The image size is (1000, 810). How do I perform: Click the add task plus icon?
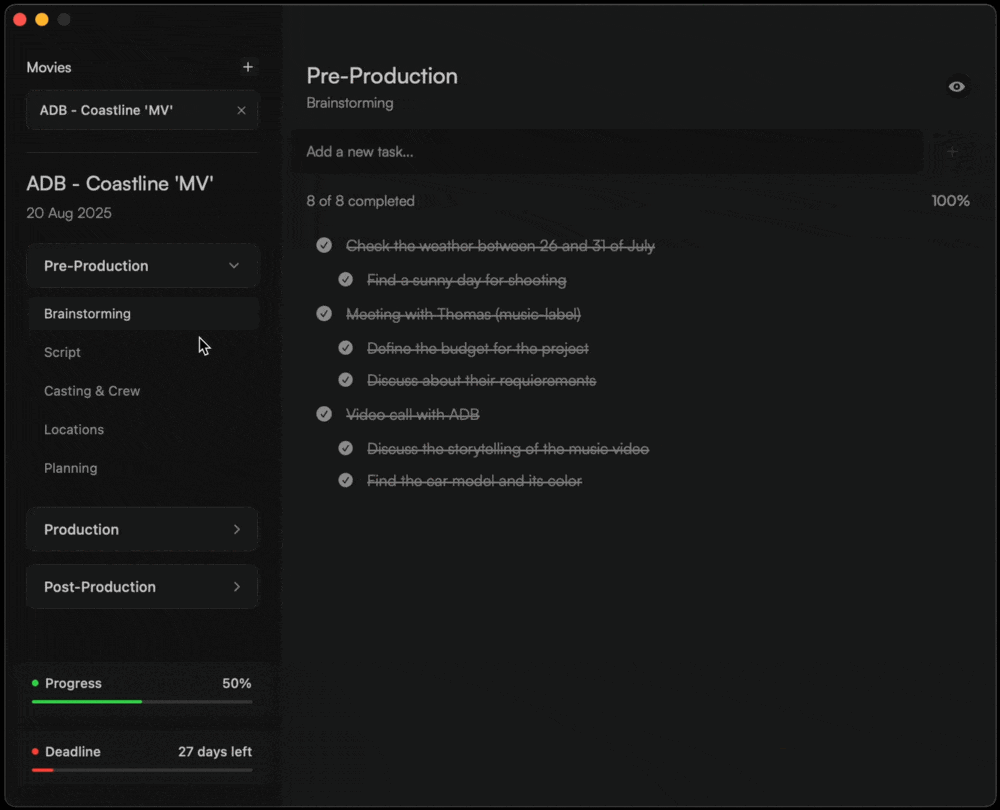[952, 152]
